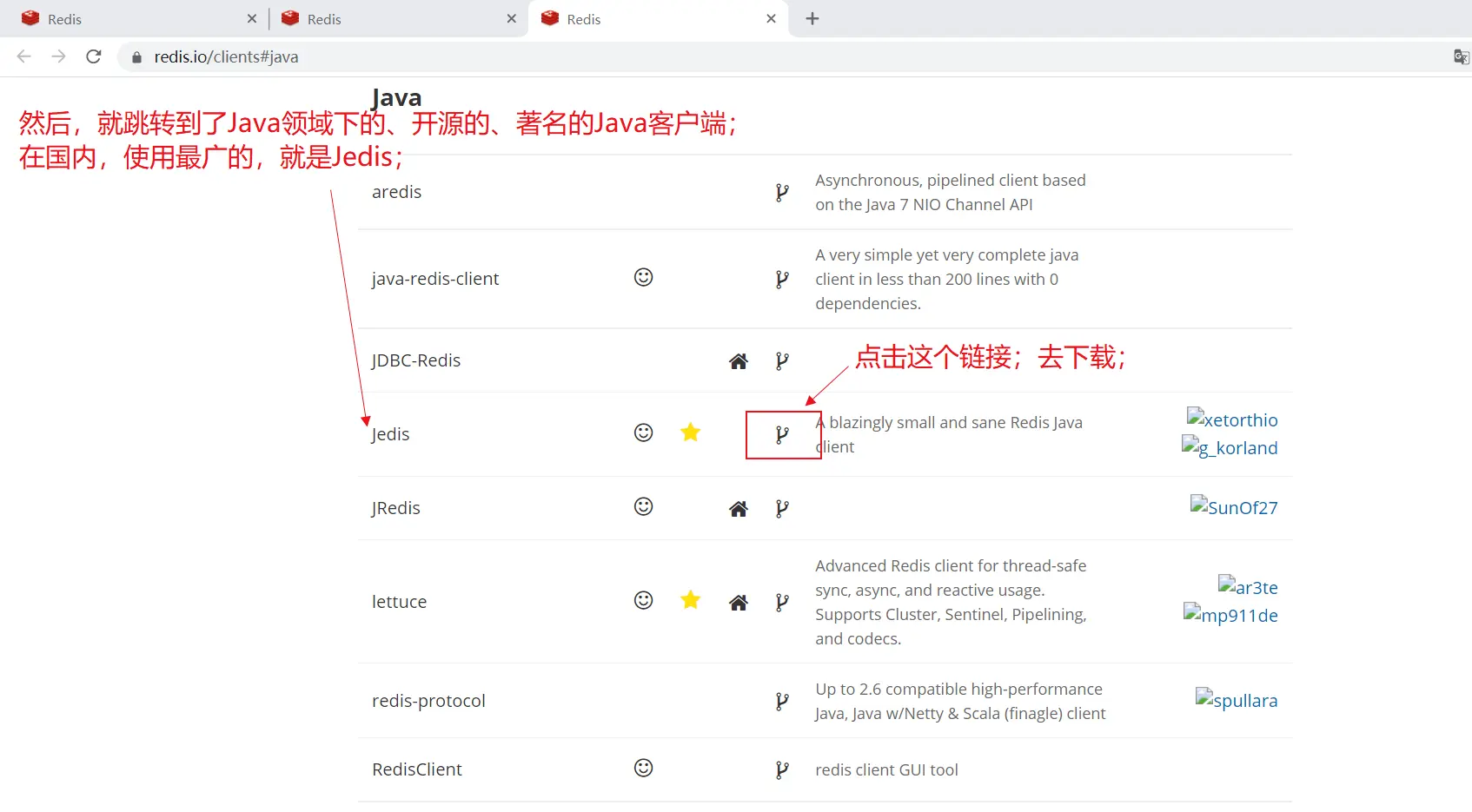Close the second Redis tab
This screenshot has height=812, width=1472.
(512, 18)
